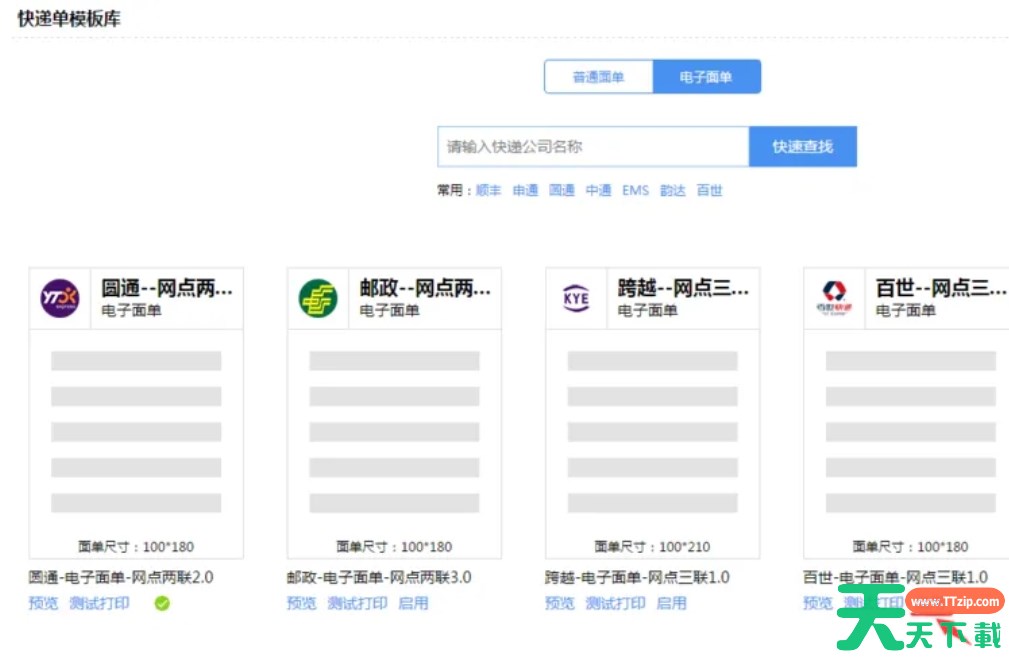The width and height of the screenshot is (1009, 657).
Task: Select the EMS quick filter link
Action: tap(635, 190)
